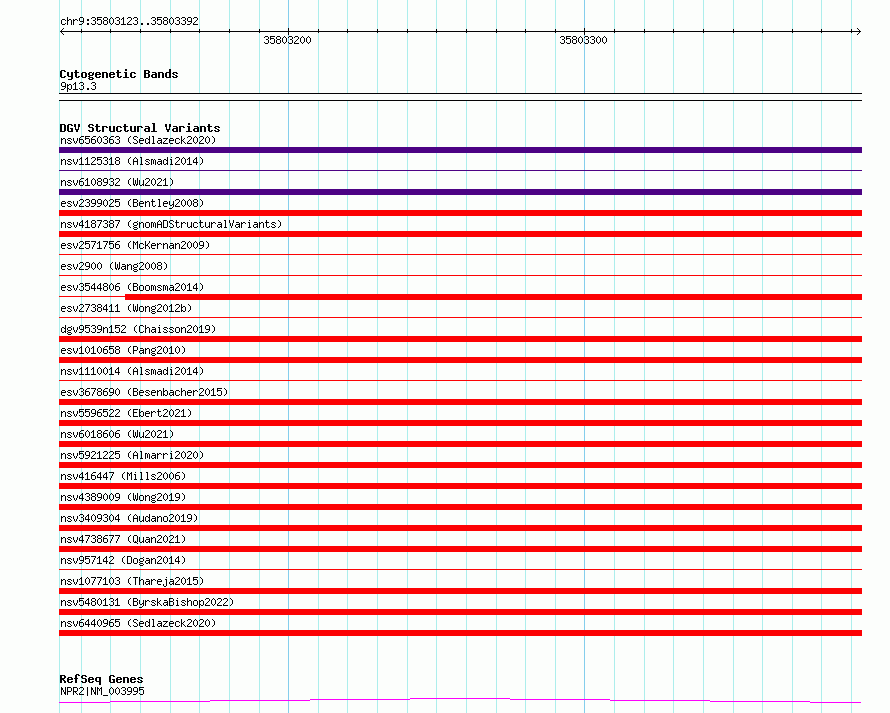The image size is (890, 713).
Task: Select variant nsv5921225 (Almarri2020)
Action: tap(132, 455)
